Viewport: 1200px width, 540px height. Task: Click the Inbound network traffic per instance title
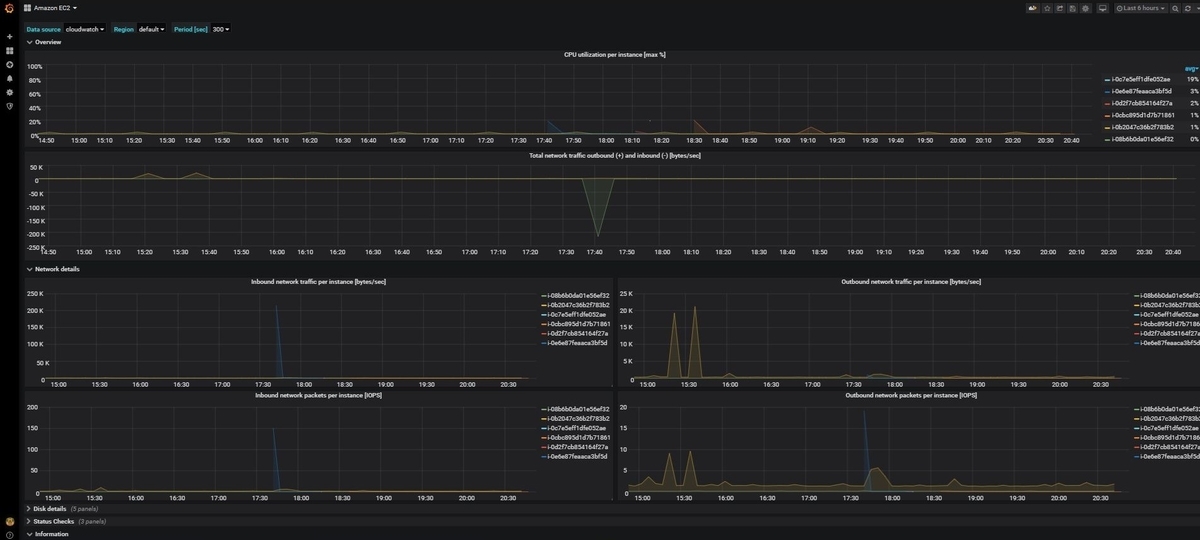tap(318, 282)
